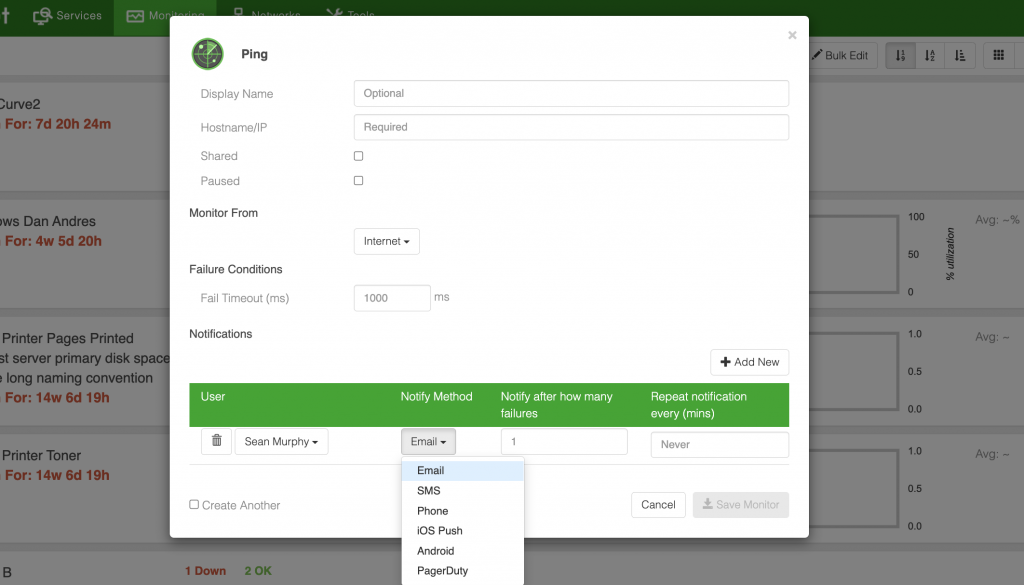Screen dimensions: 1024x585
Task: Select the numeric sort icon
Action: 899,56
